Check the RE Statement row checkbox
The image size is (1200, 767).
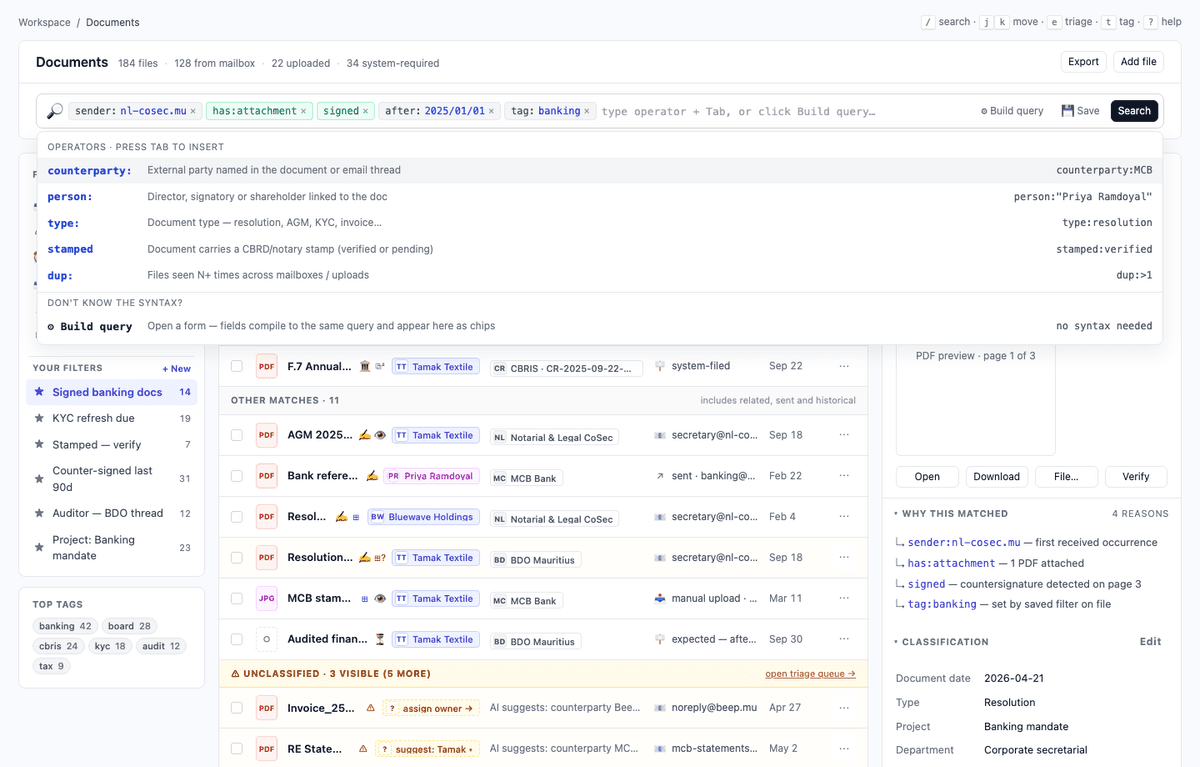[237, 748]
